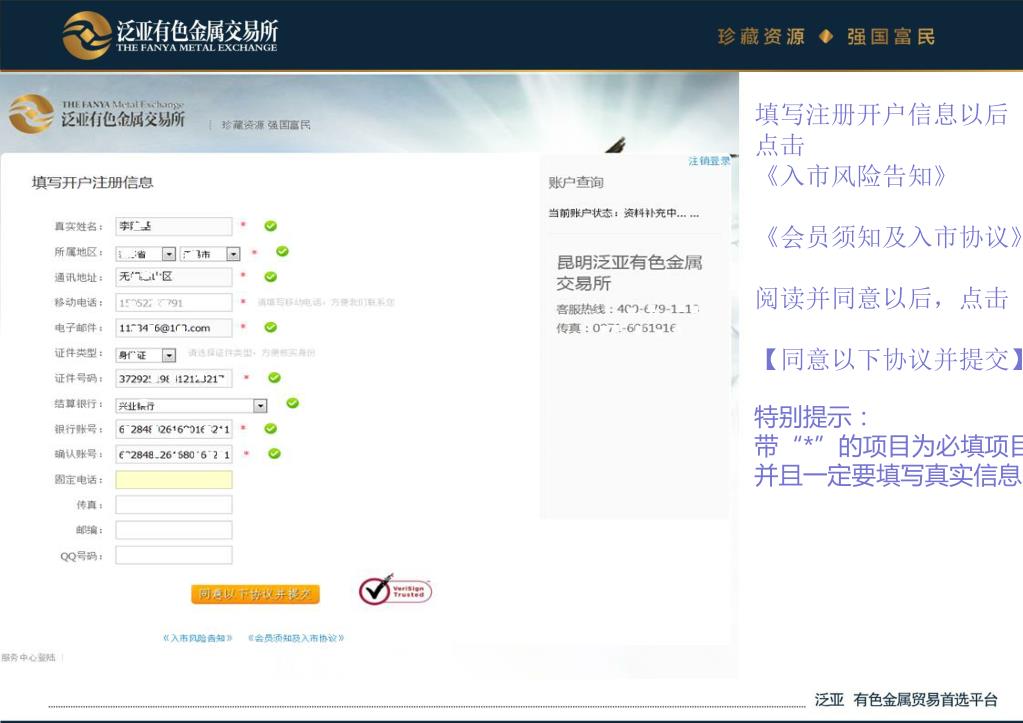
Task: Click the 移动电话 mobile phone field
Action: point(174,302)
